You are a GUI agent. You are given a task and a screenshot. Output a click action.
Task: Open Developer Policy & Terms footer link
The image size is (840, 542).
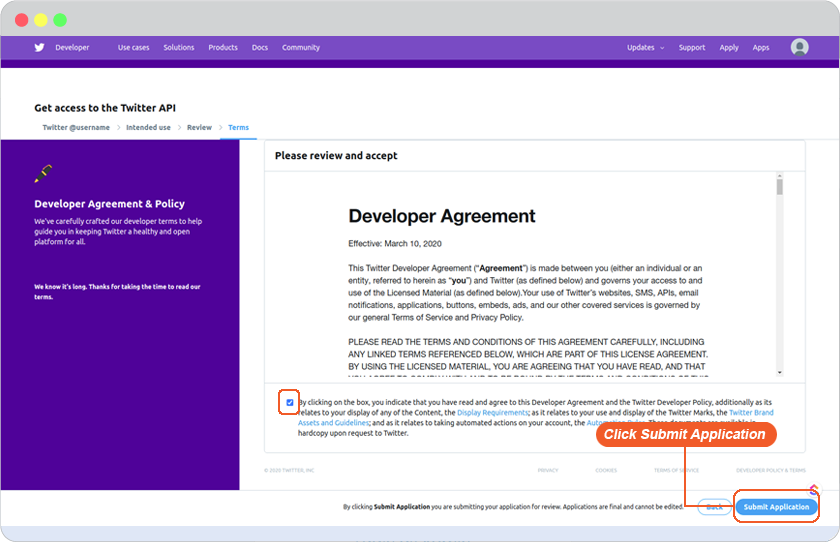coord(770,470)
